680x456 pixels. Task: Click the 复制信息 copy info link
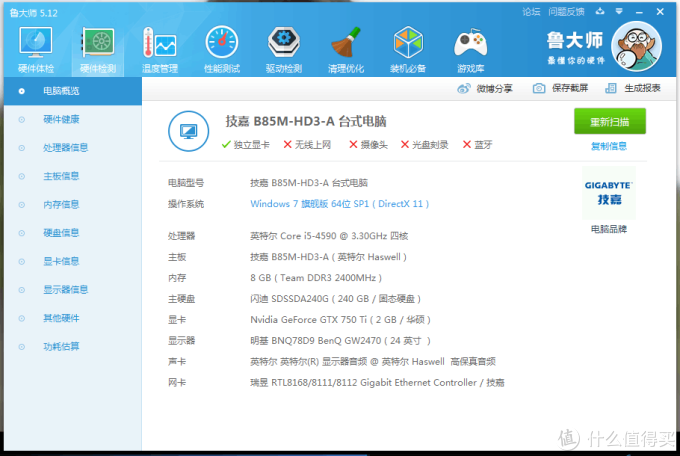(x=609, y=146)
